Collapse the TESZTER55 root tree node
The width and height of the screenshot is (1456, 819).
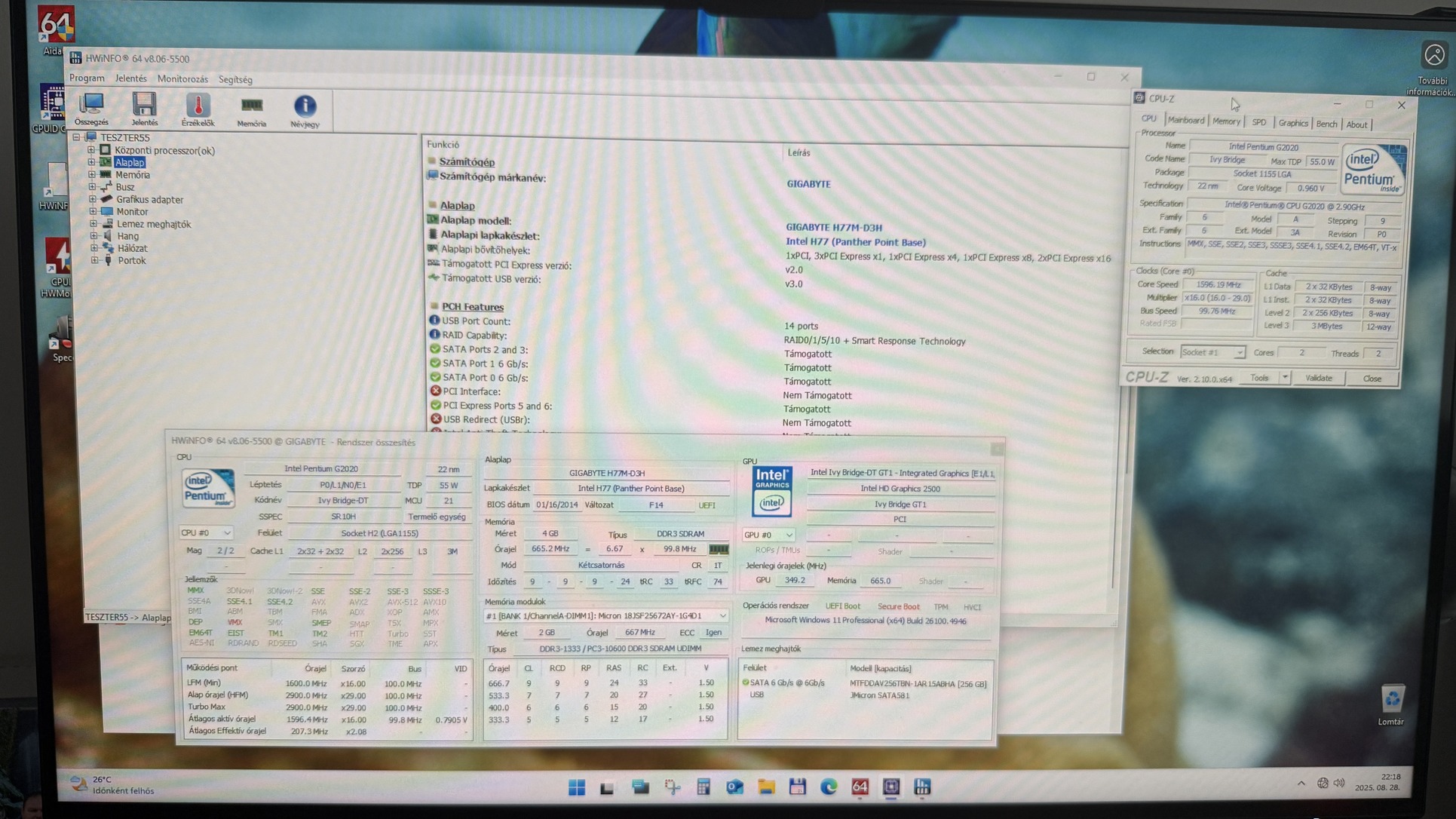tap(76, 137)
